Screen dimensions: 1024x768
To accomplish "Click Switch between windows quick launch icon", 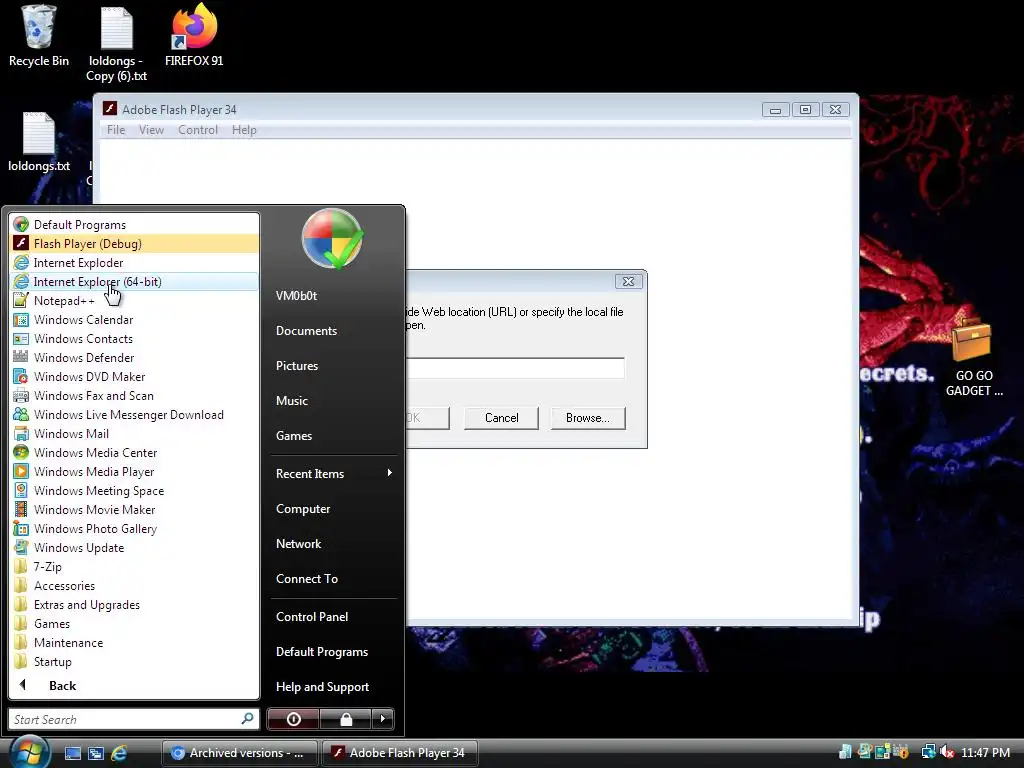I will coord(96,753).
